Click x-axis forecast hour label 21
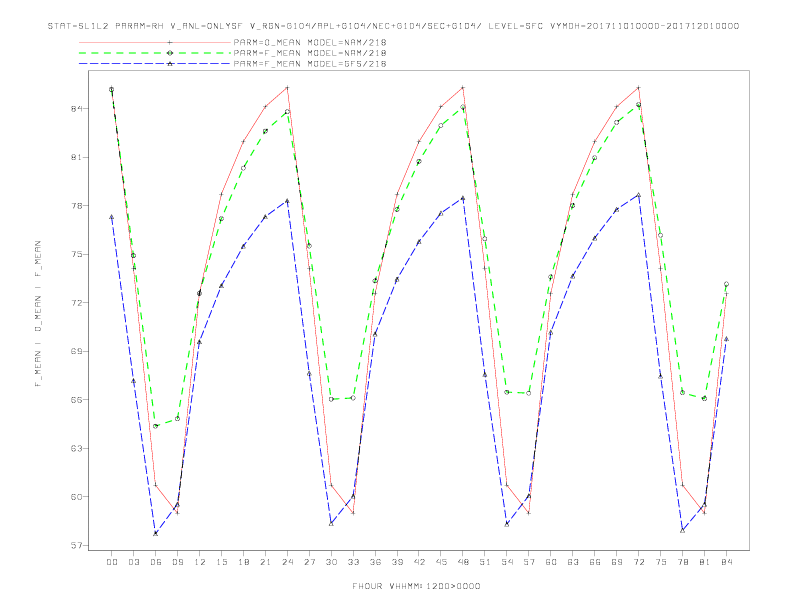Viewport: 792px width, 612px height. coord(266,562)
